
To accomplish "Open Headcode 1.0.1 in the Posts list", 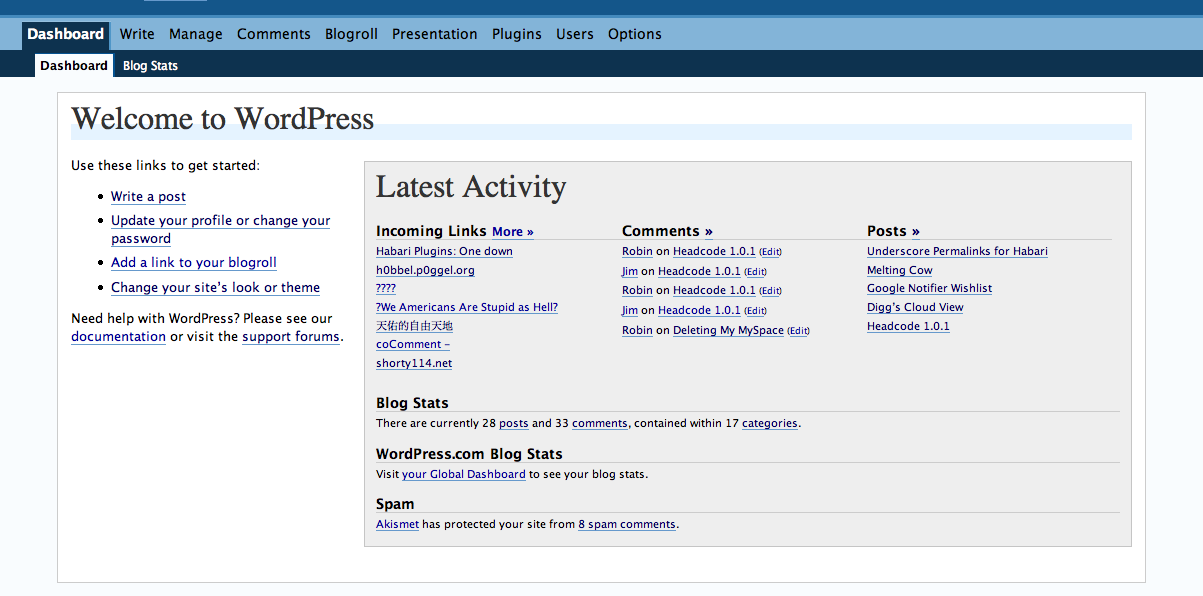I will [x=908, y=327].
